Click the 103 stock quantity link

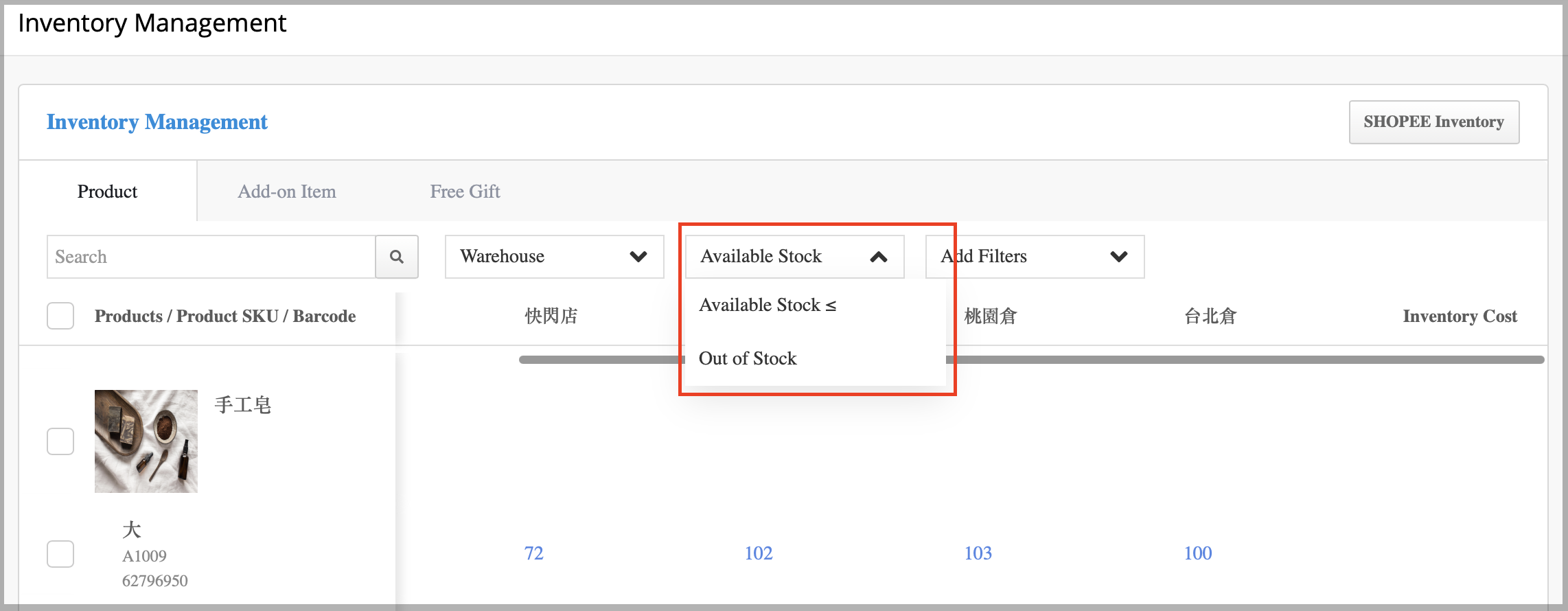pyautogui.click(x=978, y=553)
